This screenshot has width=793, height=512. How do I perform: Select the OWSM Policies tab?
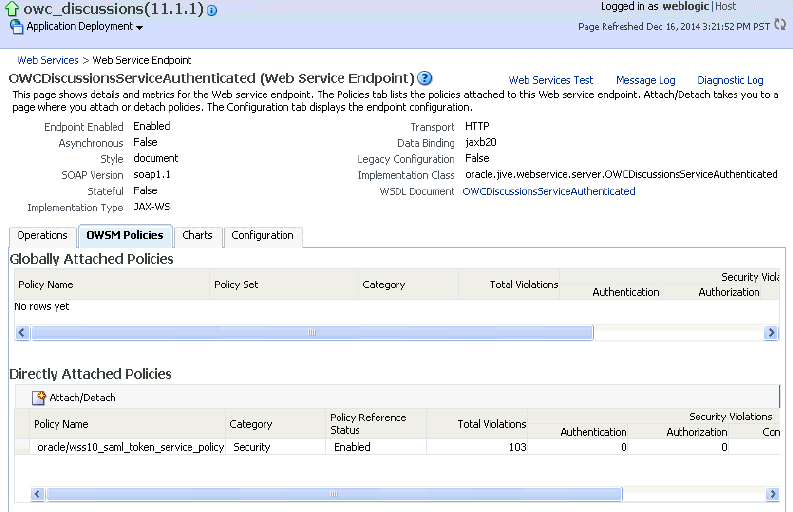click(x=125, y=236)
